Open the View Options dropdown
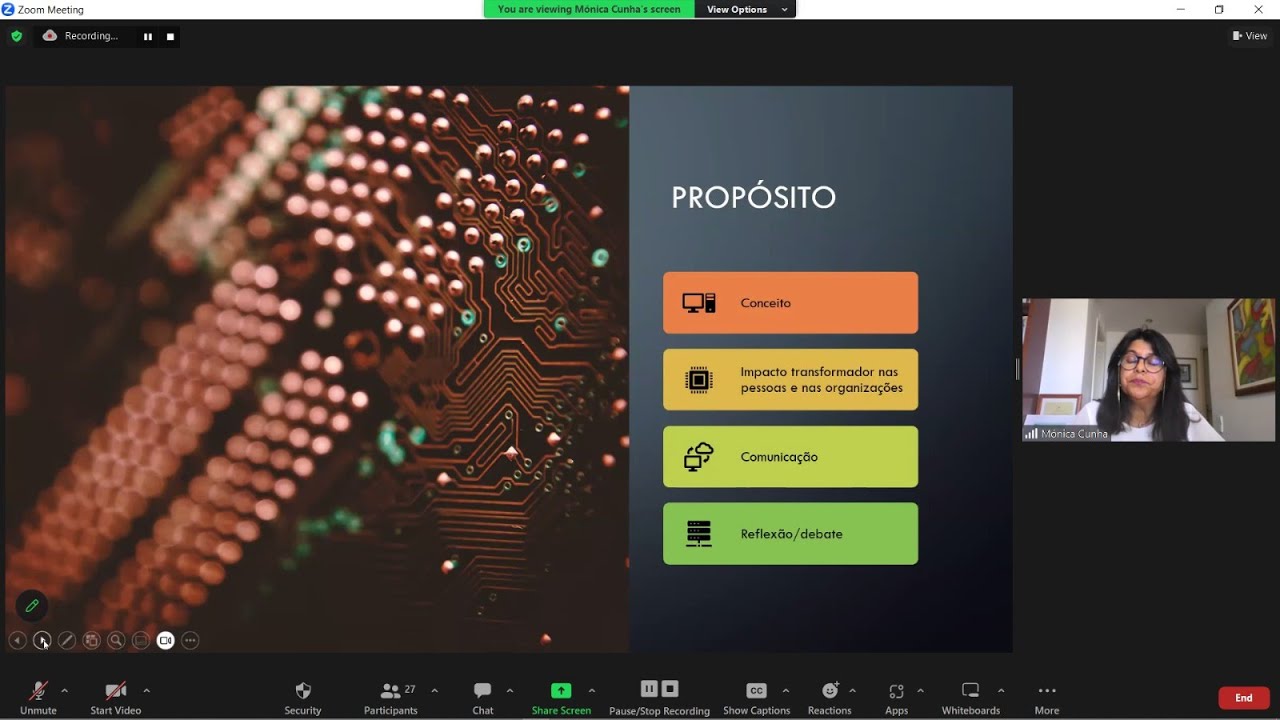 coord(745,9)
